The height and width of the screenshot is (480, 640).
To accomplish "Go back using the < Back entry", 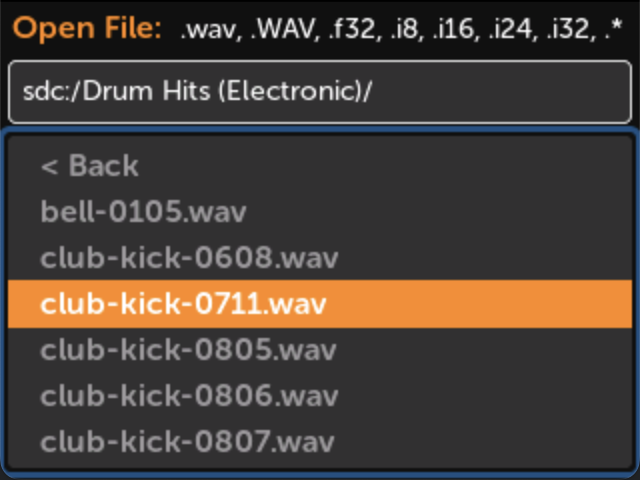I will click(320, 166).
